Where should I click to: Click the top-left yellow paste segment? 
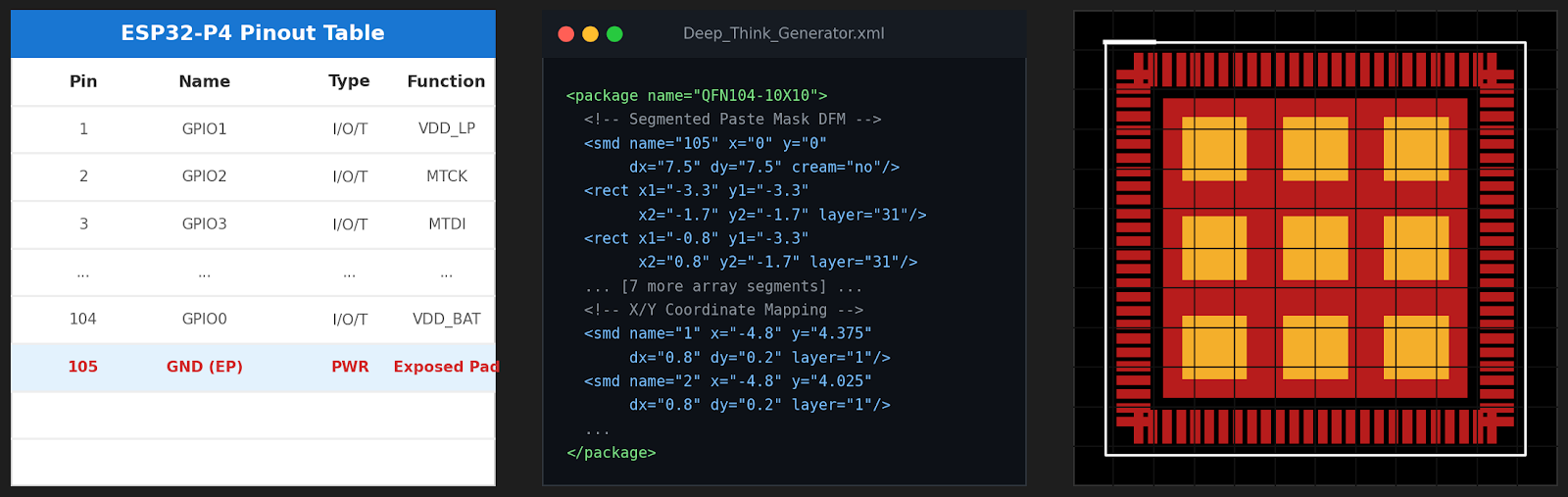(1214, 149)
